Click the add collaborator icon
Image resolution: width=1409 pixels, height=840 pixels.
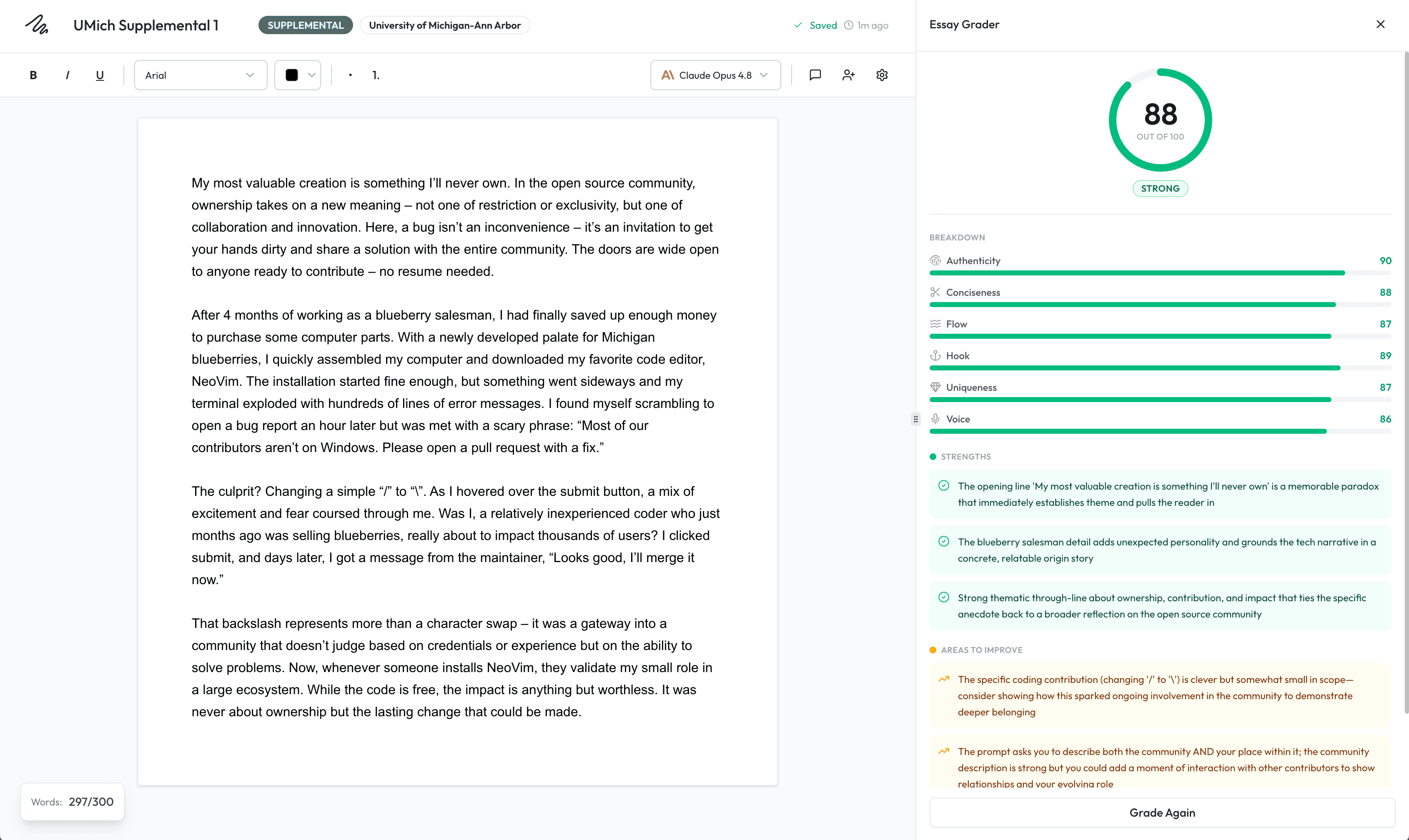[848, 75]
